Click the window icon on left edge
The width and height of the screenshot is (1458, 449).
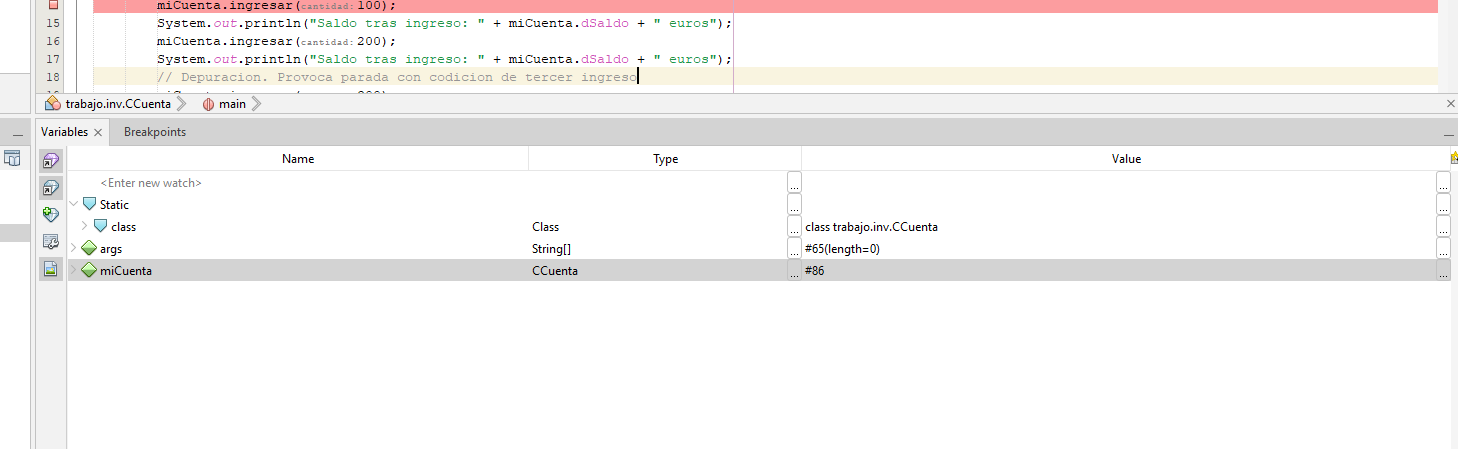coord(12,158)
